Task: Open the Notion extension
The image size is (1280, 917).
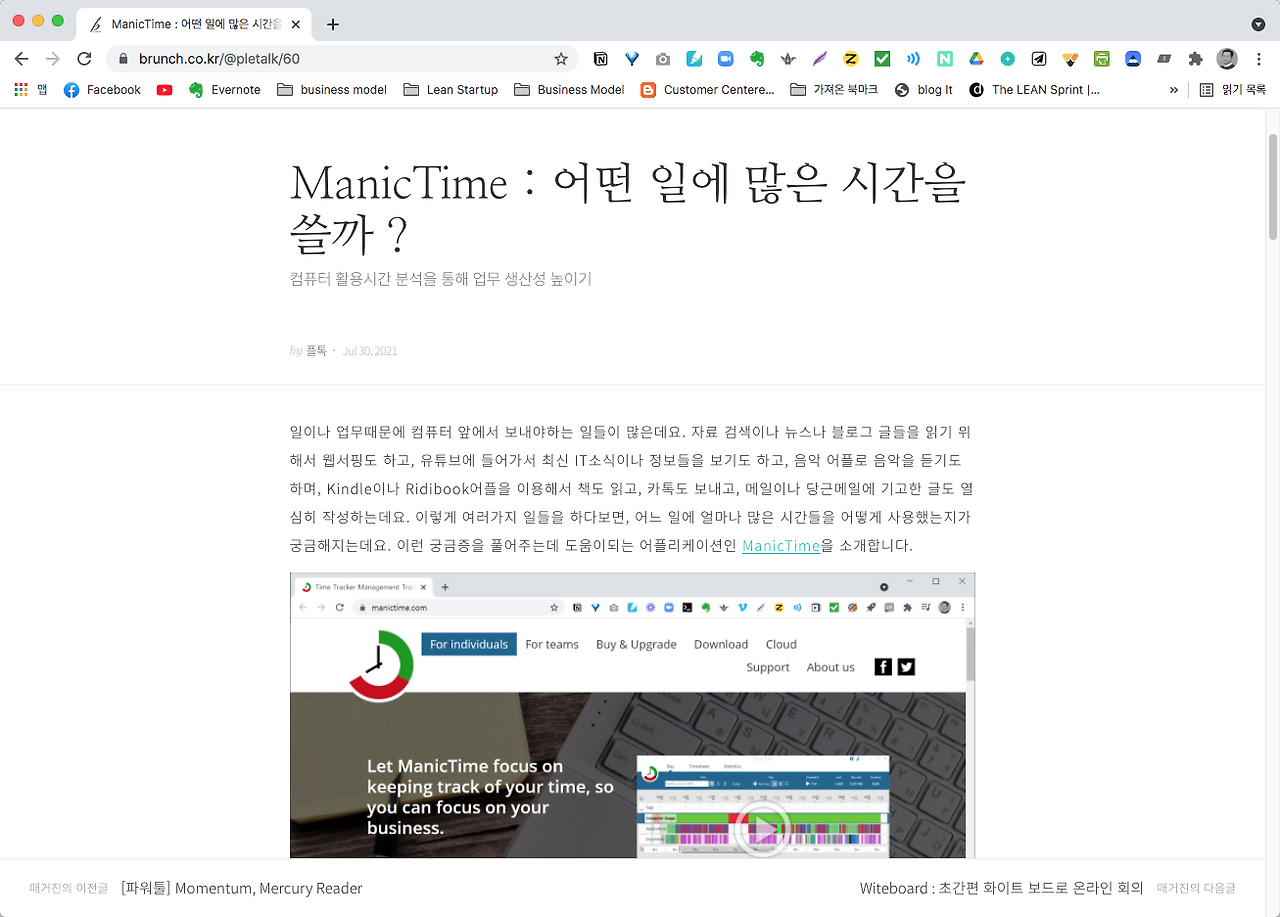Action: [x=600, y=59]
